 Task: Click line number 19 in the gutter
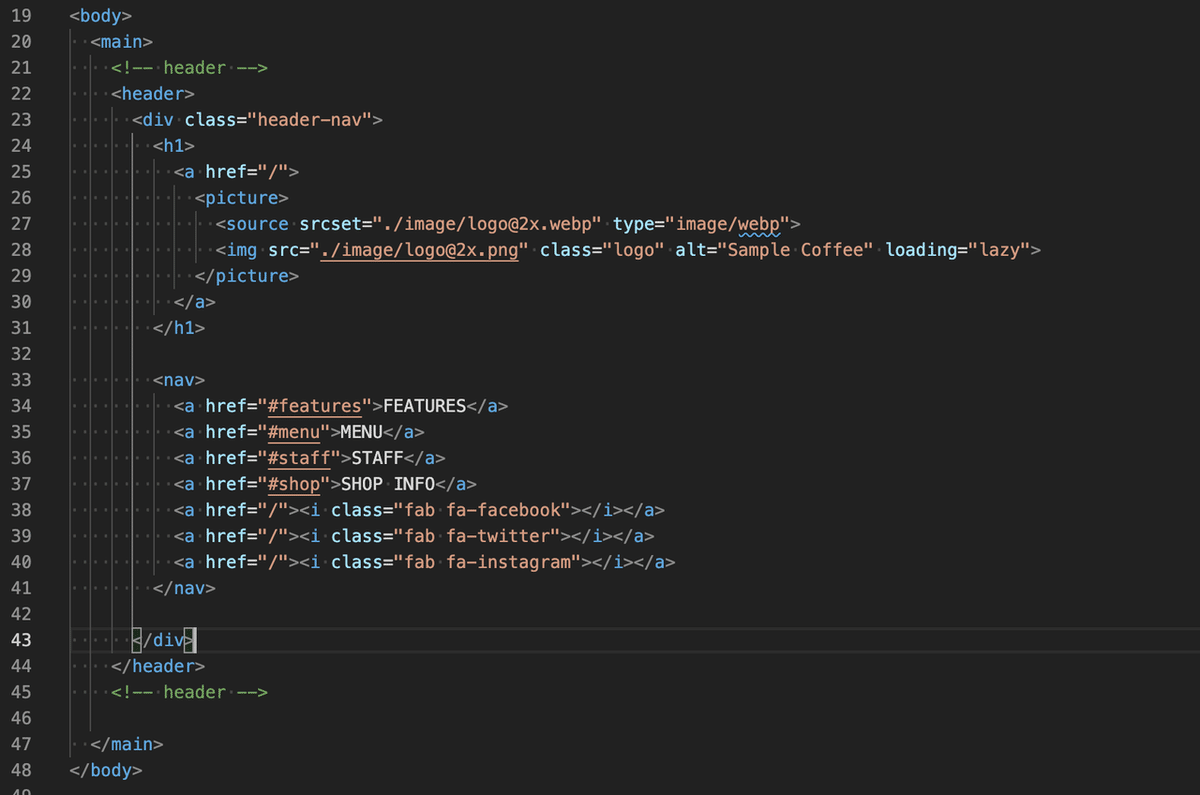21,16
